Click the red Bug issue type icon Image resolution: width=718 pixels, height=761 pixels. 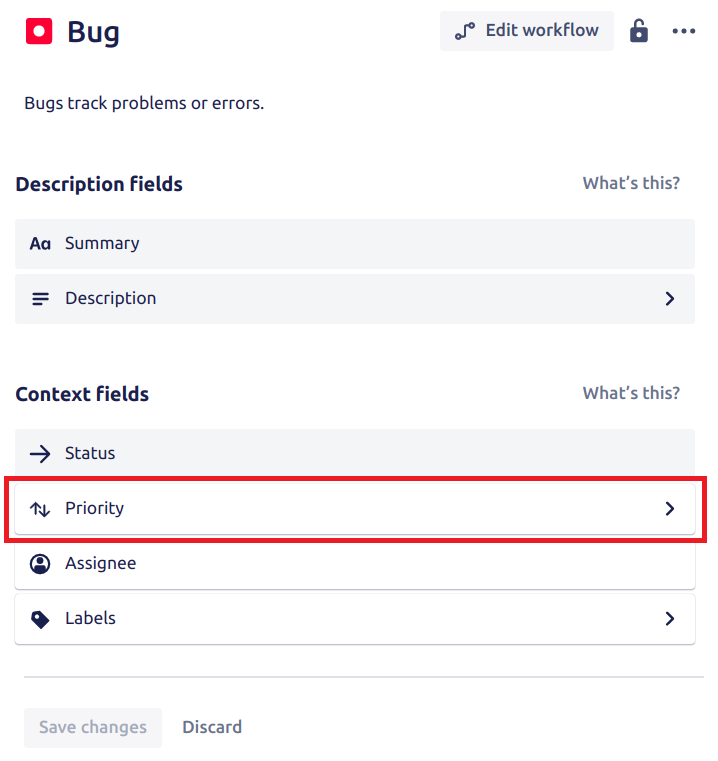pyautogui.click(x=39, y=32)
